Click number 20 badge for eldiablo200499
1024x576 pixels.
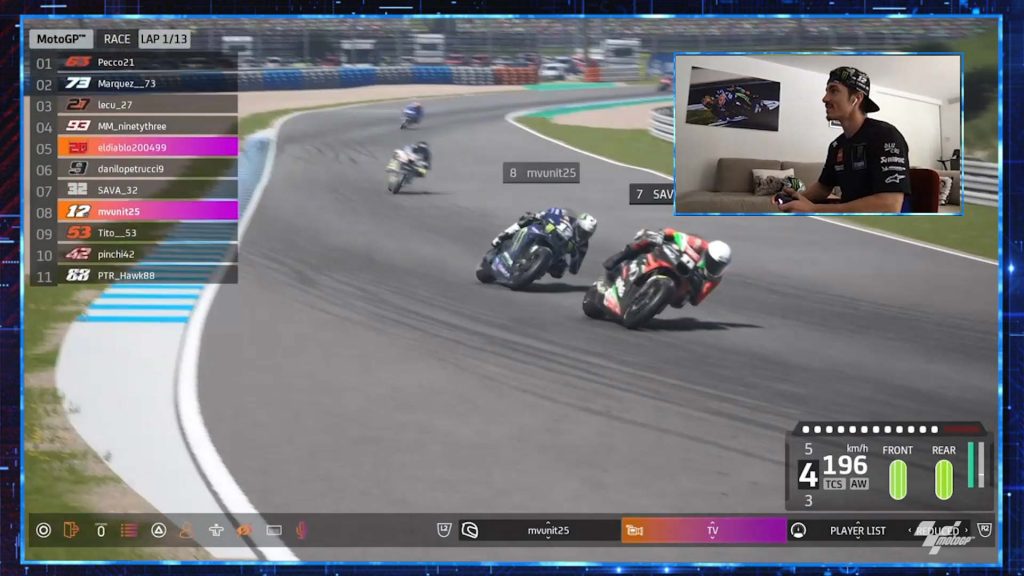point(78,148)
